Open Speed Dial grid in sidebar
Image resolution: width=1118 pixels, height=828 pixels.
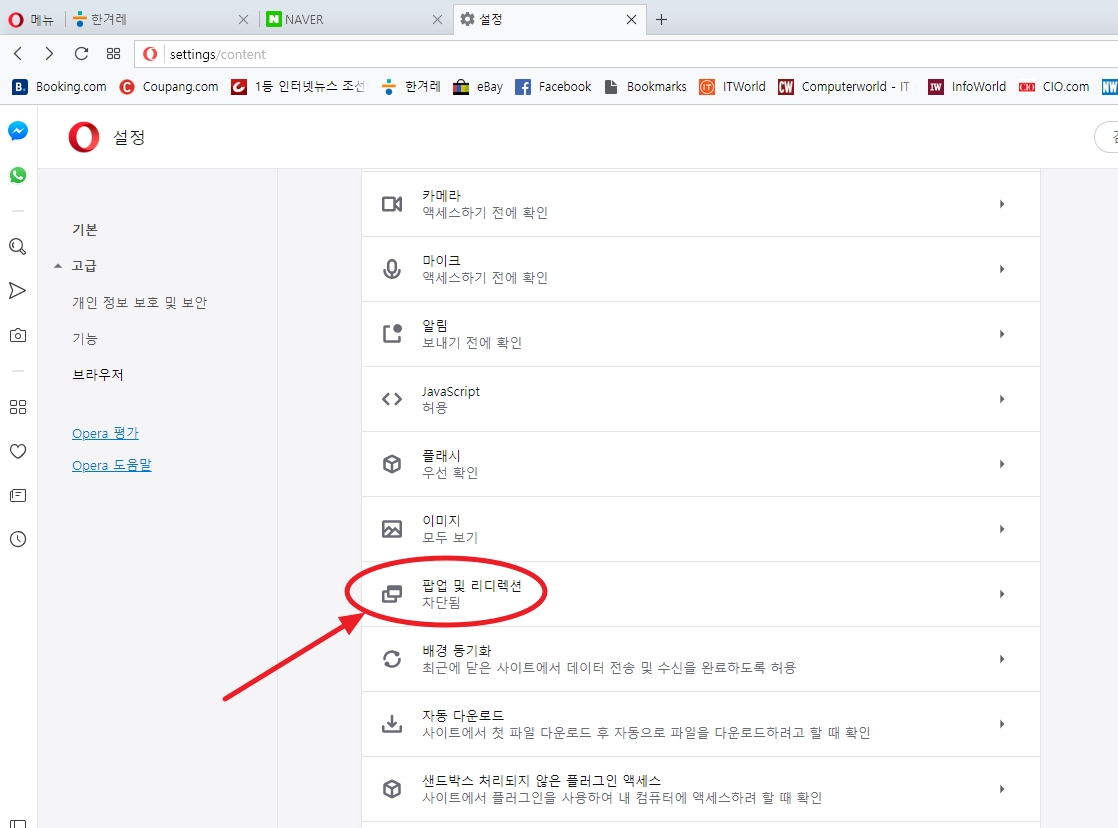[x=18, y=407]
